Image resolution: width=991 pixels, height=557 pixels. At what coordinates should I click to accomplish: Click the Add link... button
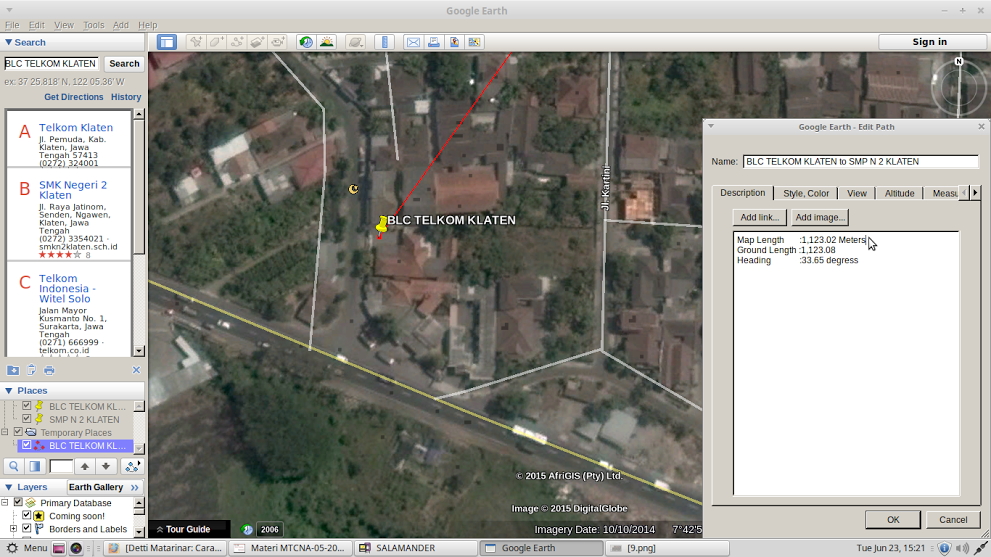(760, 217)
